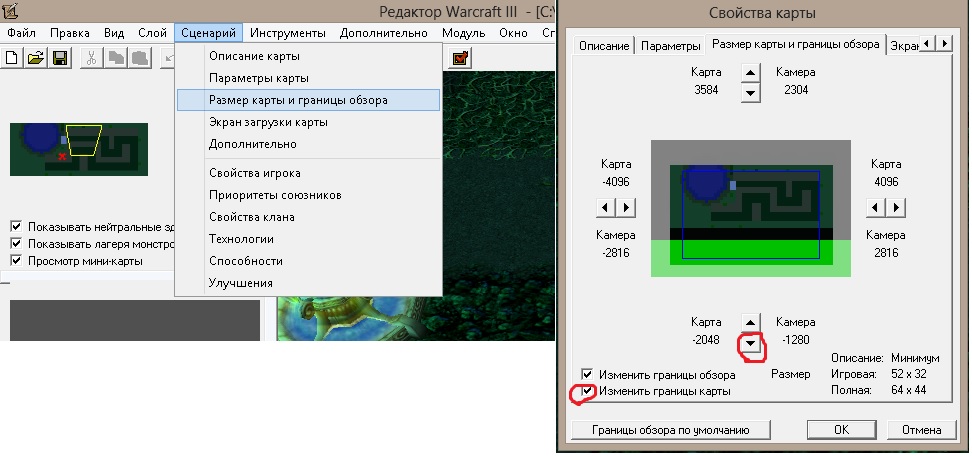Click the Paste toolbar icon
Image resolution: width=972 pixels, height=456 pixels.
[140, 58]
